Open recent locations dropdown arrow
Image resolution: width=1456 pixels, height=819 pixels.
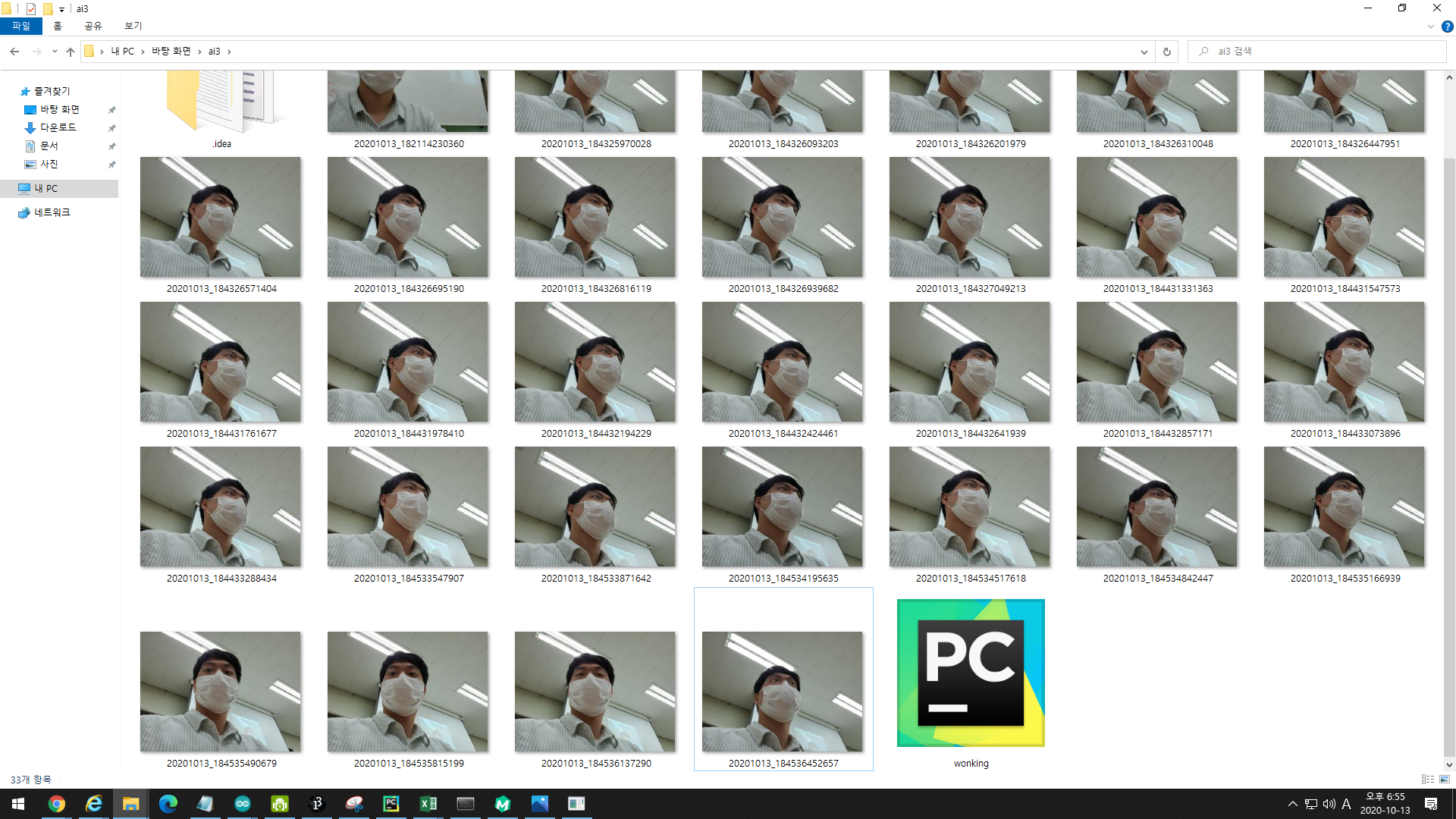point(55,52)
